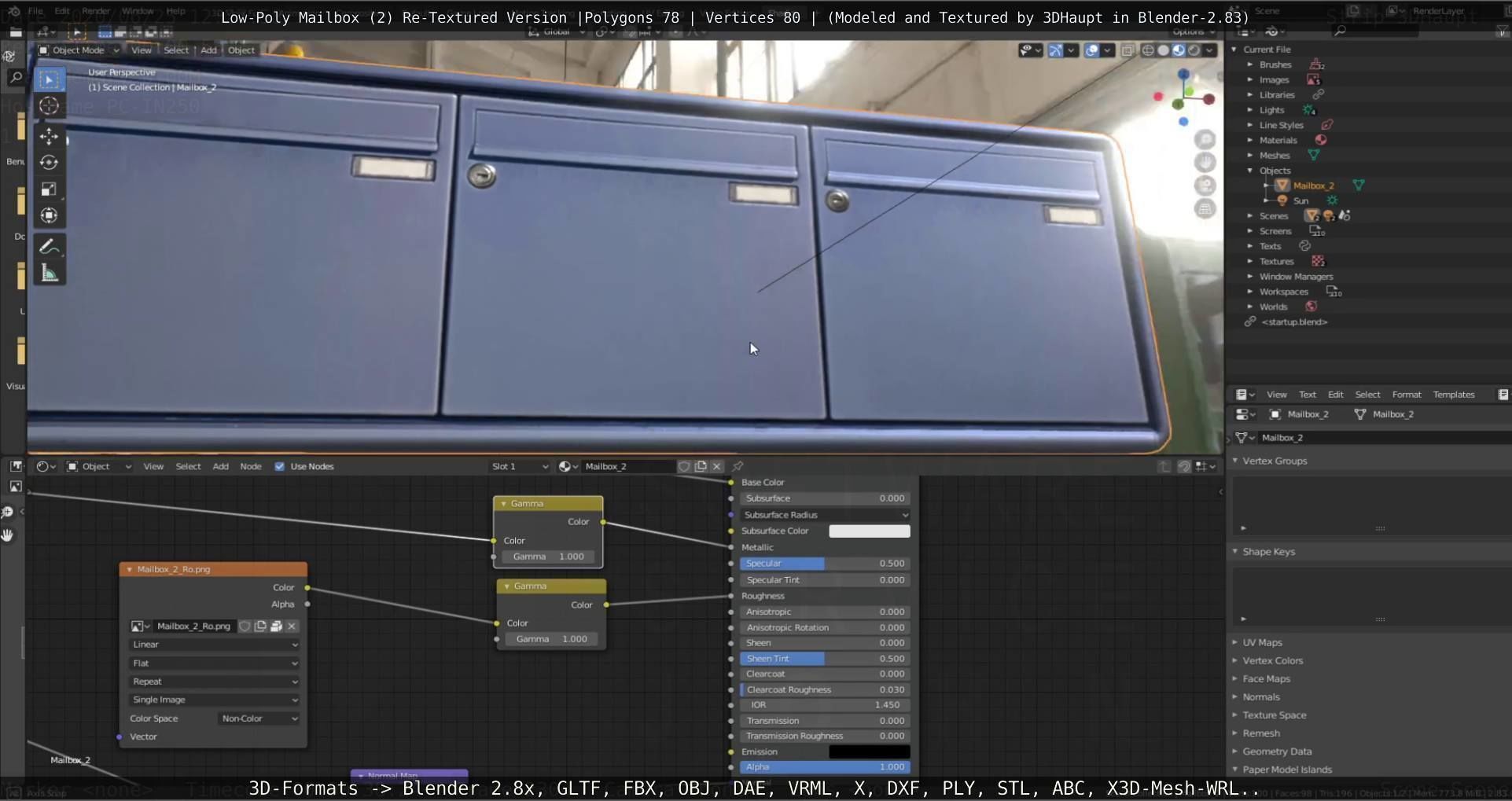
Task: Click the IOR value field
Action: point(825,705)
